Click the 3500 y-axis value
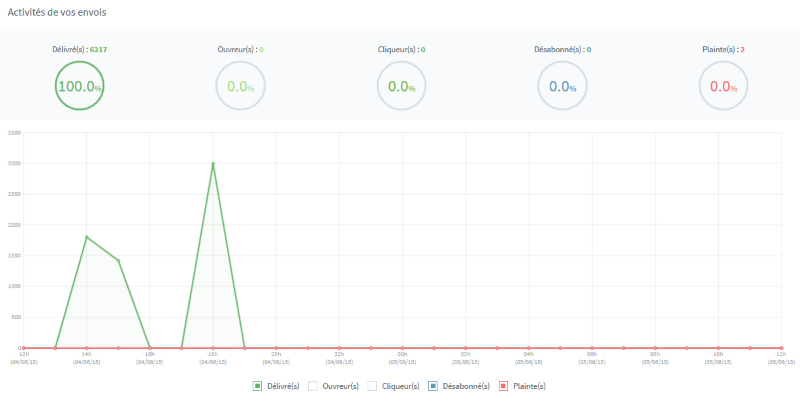 click(14, 133)
